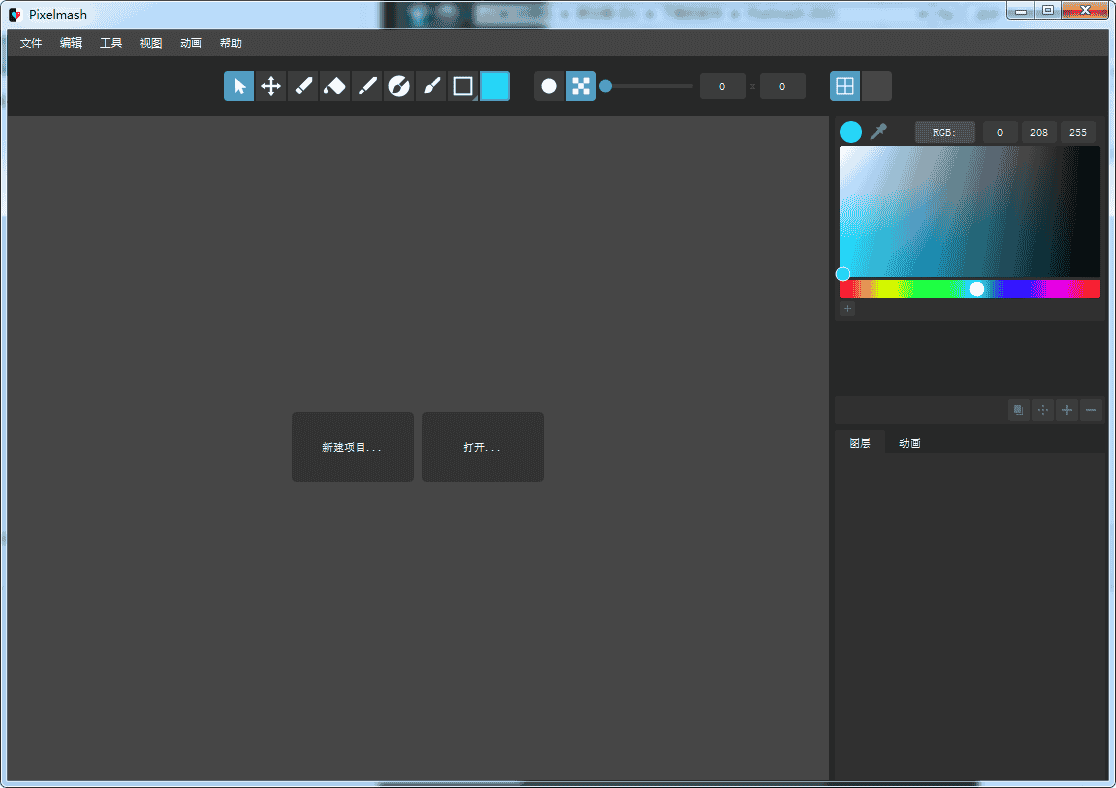Click the plus icon above layers panel
Image resolution: width=1116 pixels, height=788 pixels.
pos(1067,410)
